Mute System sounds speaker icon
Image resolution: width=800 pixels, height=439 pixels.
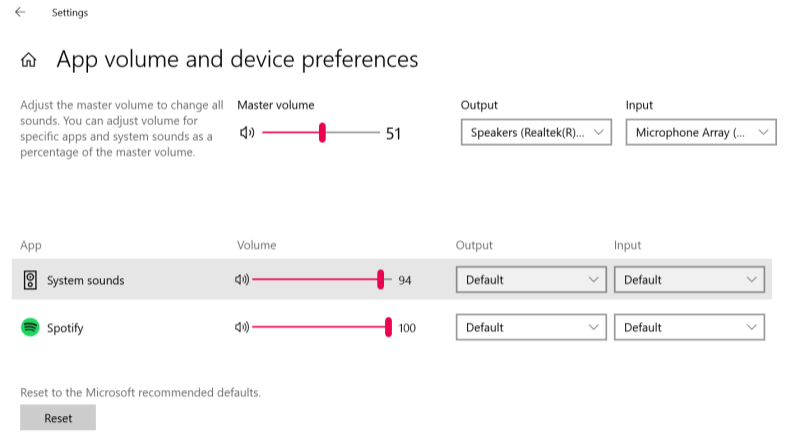[241, 280]
